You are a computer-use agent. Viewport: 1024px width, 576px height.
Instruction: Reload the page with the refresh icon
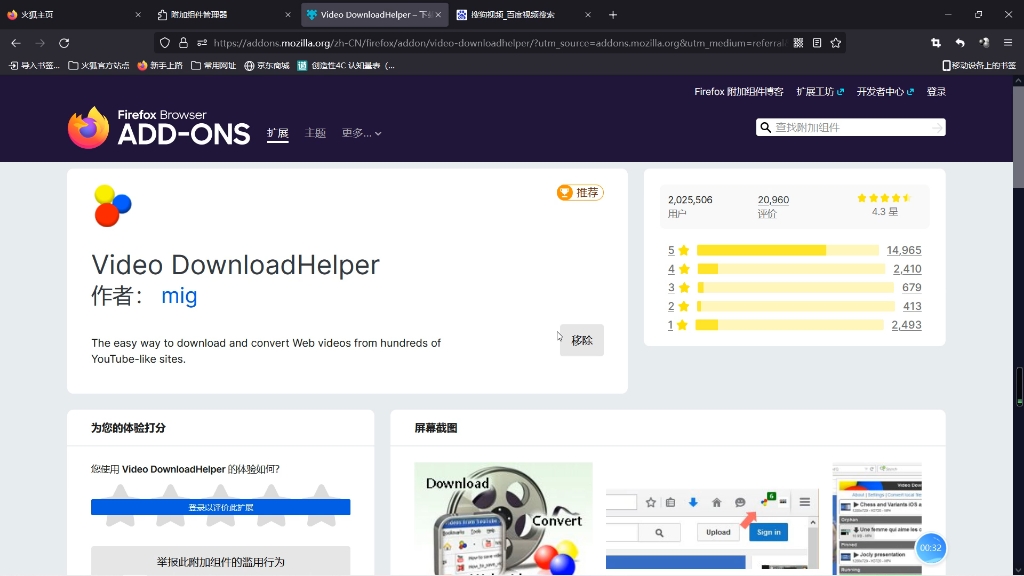click(63, 42)
